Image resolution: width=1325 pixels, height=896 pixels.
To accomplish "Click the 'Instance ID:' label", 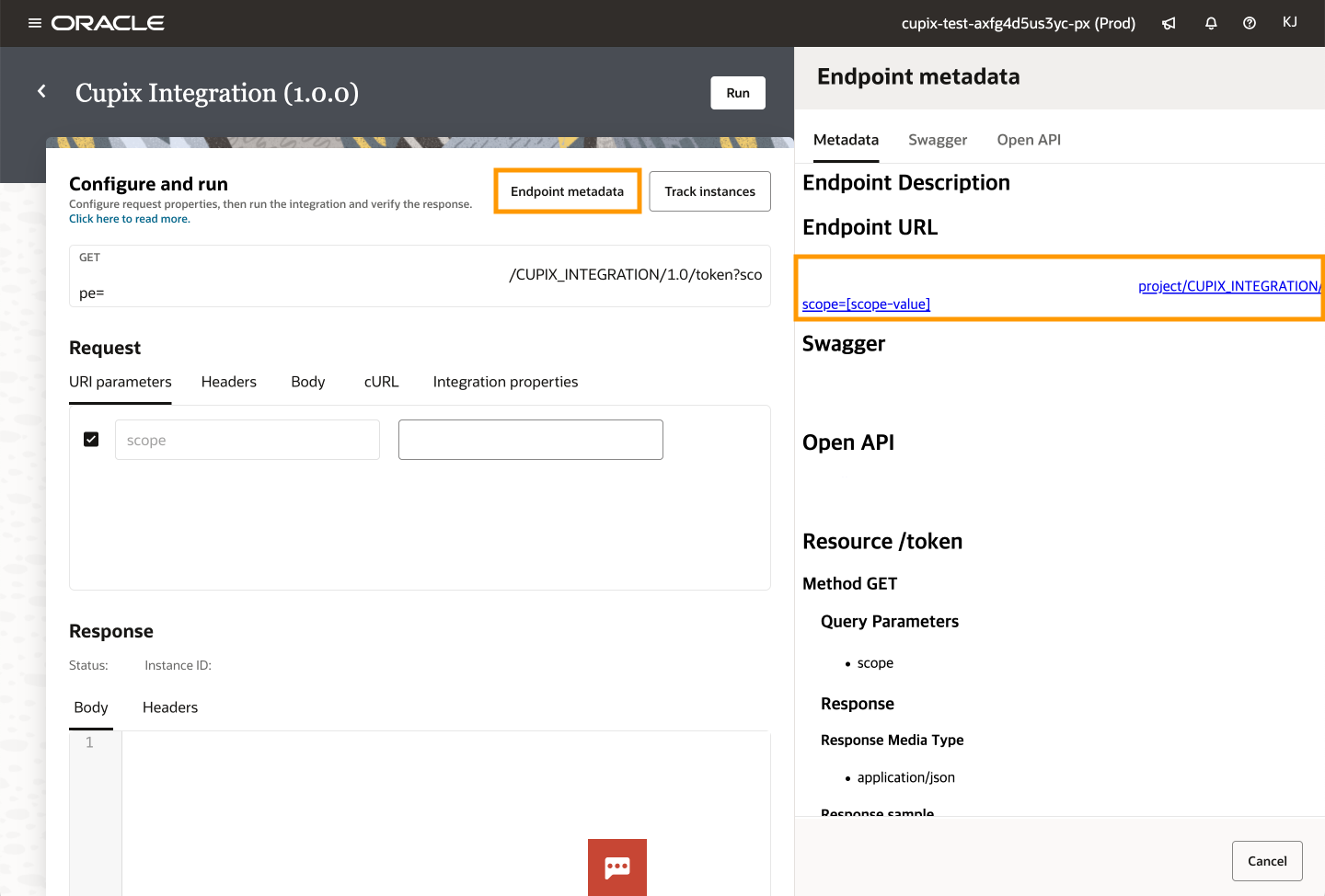I will (178, 665).
